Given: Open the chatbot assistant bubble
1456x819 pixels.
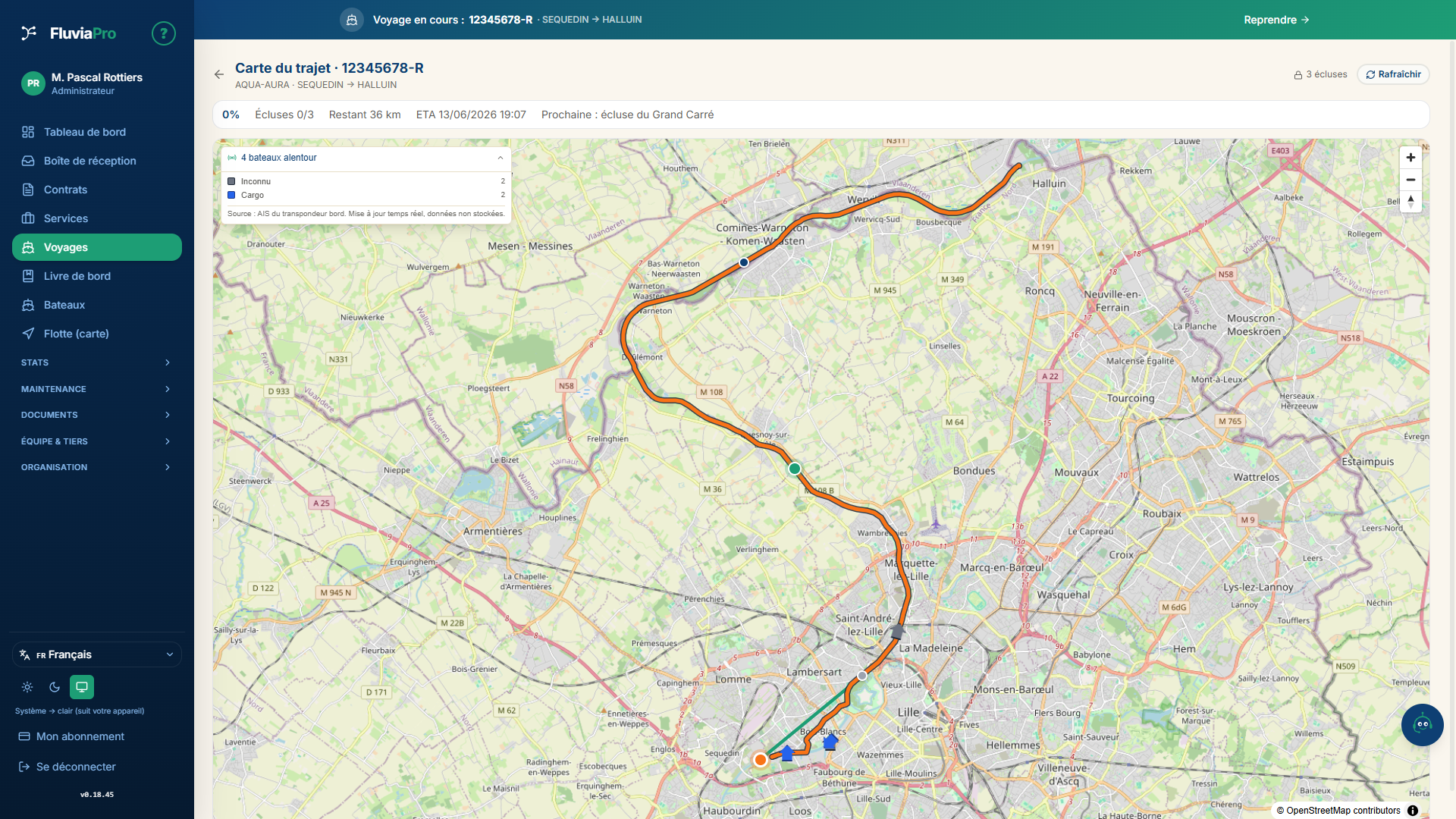Looking at the screenshot, I should pyautogui.click(x=1423, y=725).
